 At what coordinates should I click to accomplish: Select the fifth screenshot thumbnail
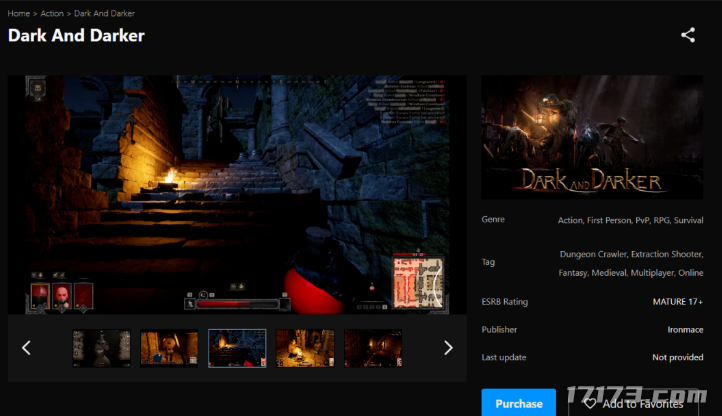pos(373,348)
